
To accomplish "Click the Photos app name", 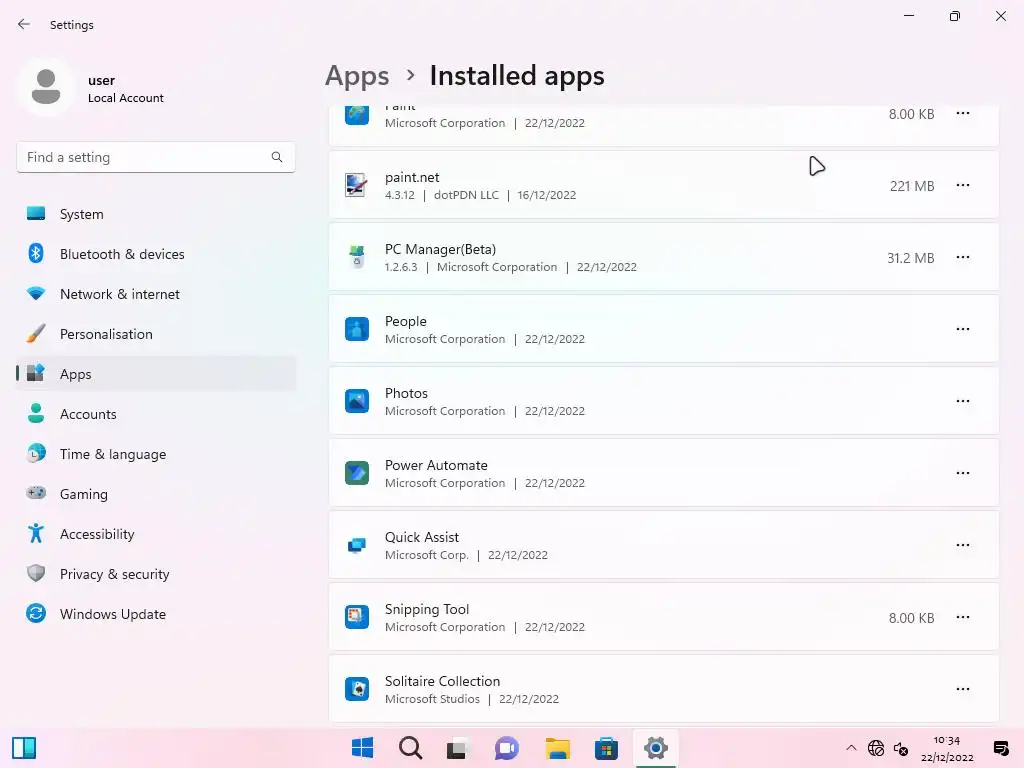I will [406, 393].
